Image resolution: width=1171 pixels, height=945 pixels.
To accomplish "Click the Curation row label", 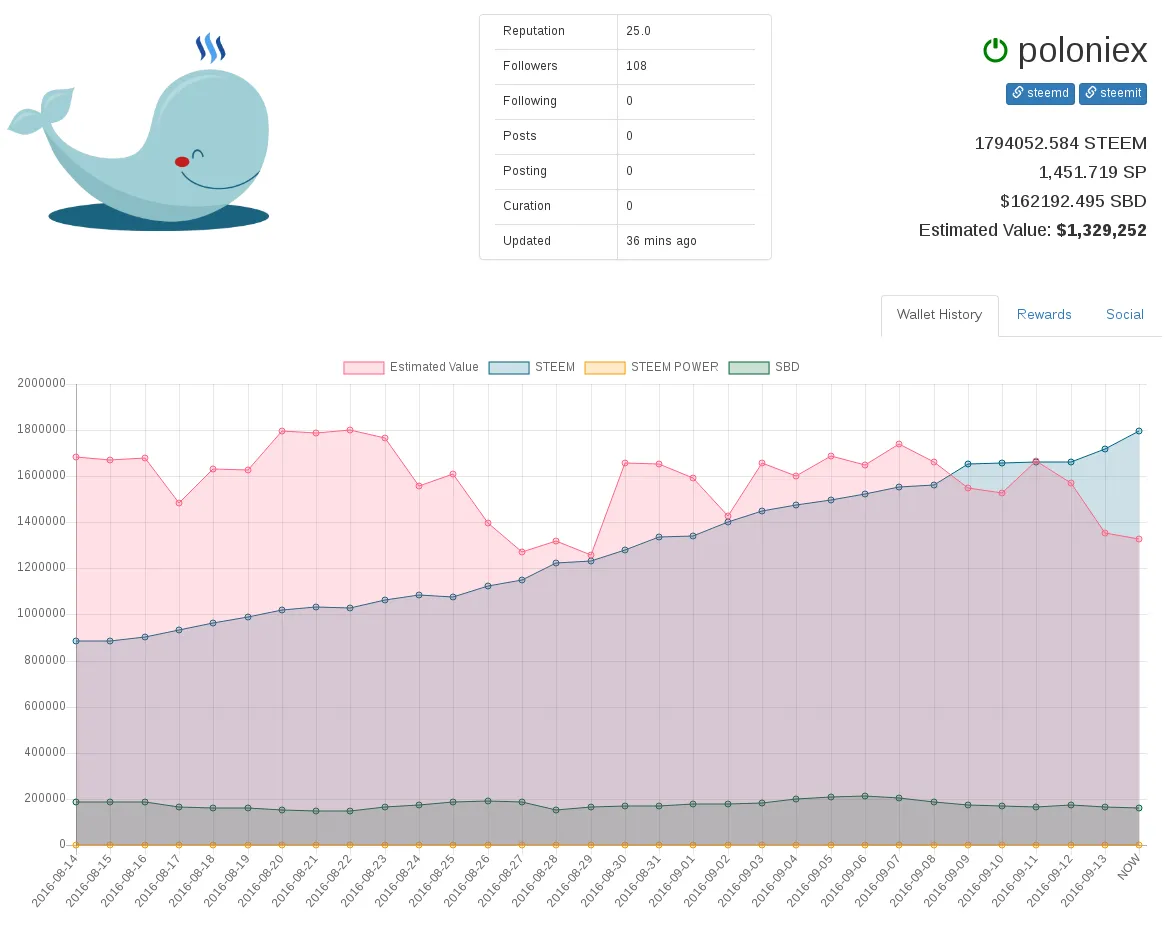I will tap(527, 206).
